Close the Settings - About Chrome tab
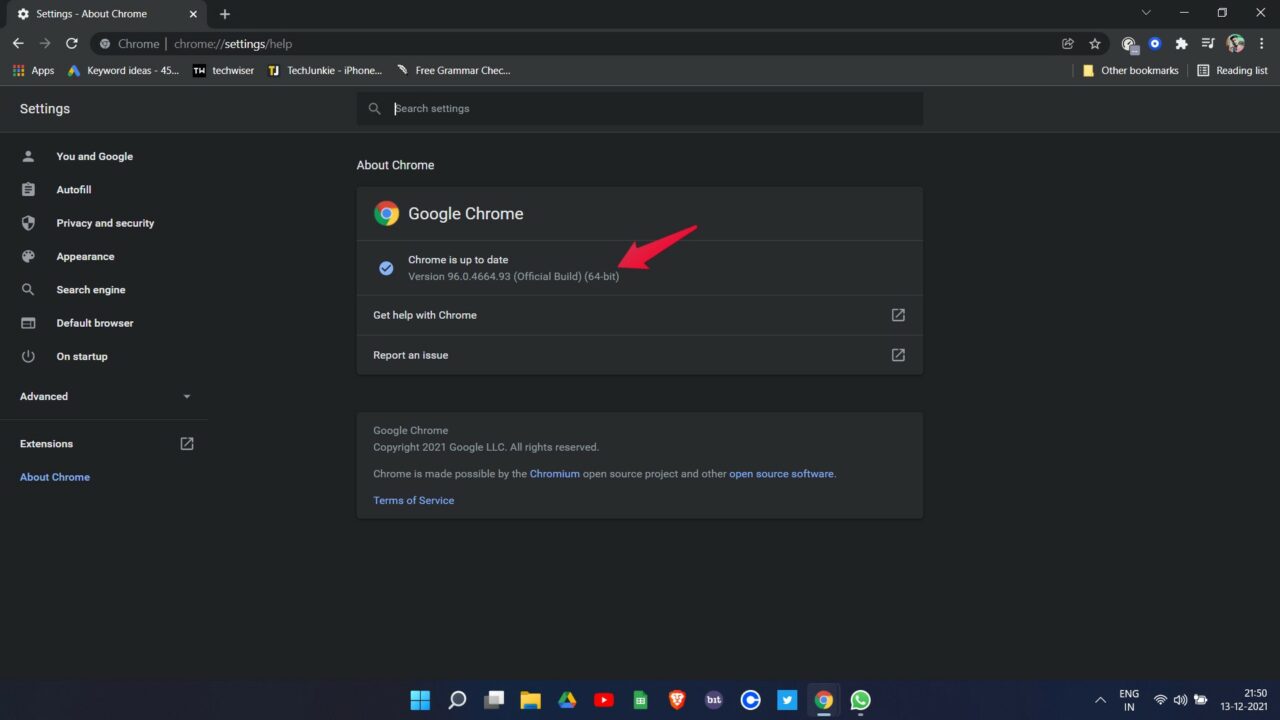 click(x=191, y=14)
